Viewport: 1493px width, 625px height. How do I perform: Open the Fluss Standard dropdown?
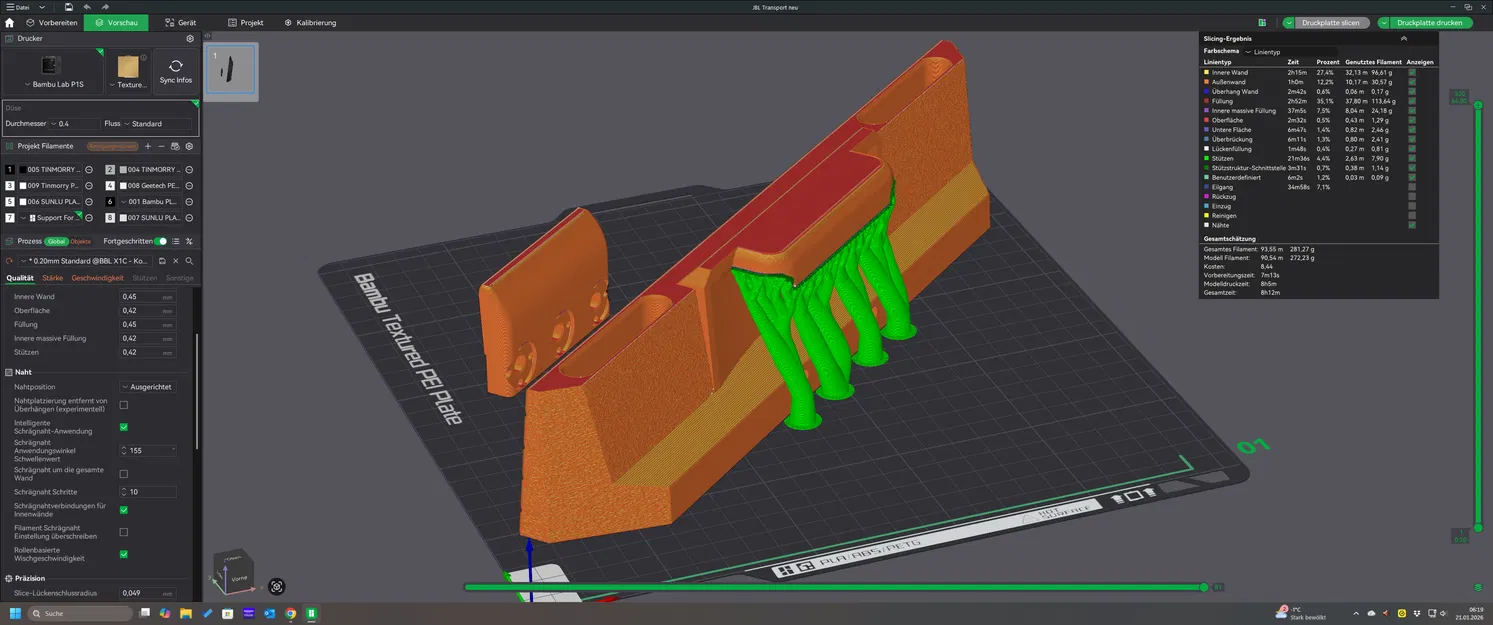coord(158,124)
